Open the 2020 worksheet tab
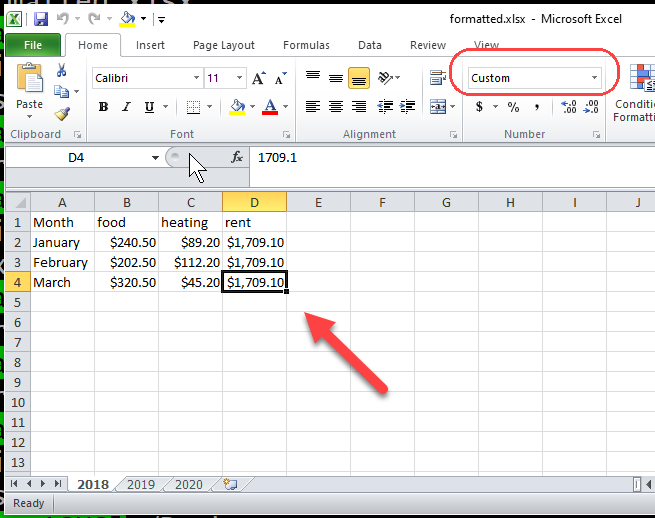The image size is (655, 518). 188,484
